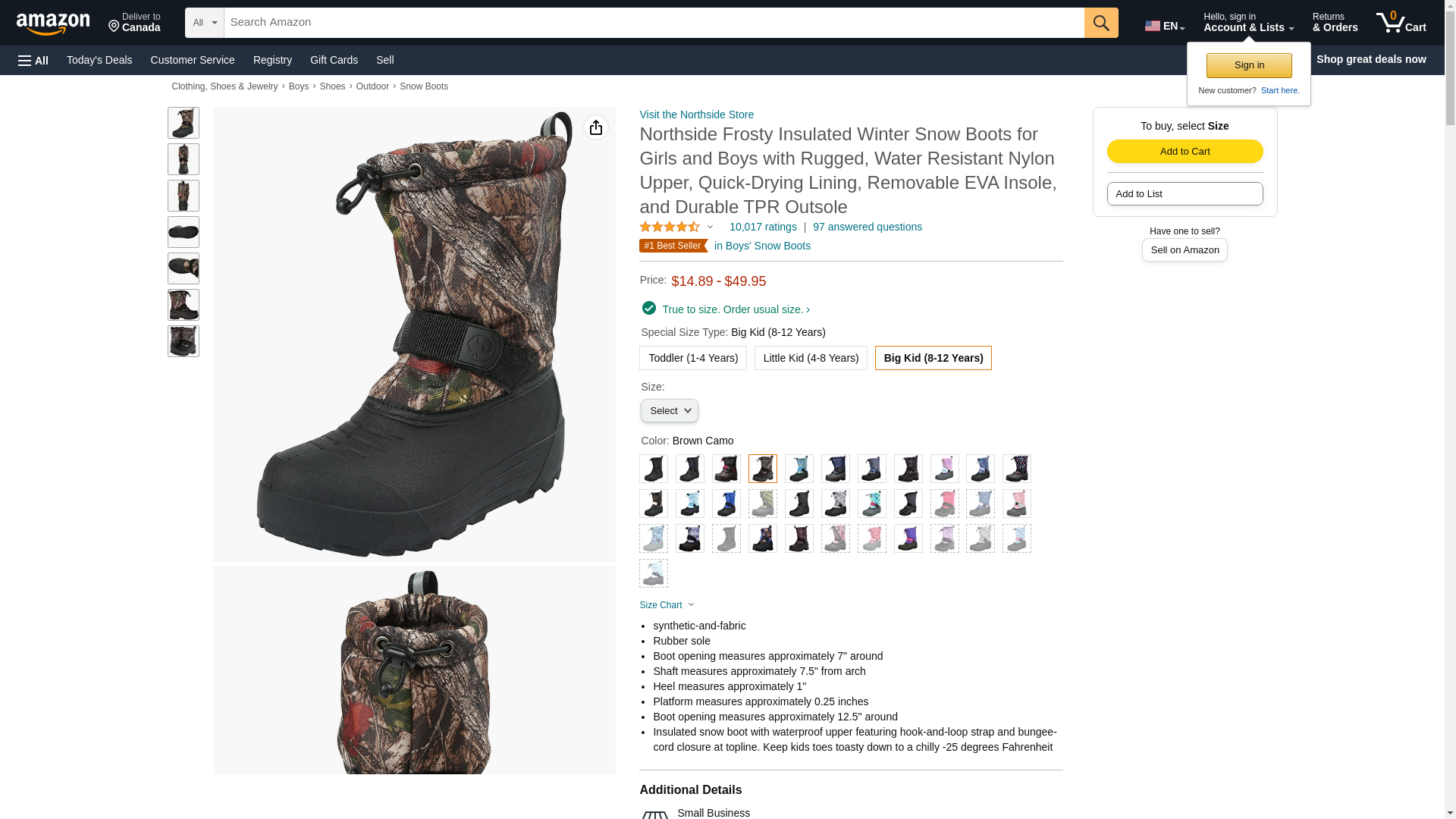Select Big Kid (8-12 Years) size type
This screenshot has width=1456, height=819.
pyautogui.click(x=934, y=358)
